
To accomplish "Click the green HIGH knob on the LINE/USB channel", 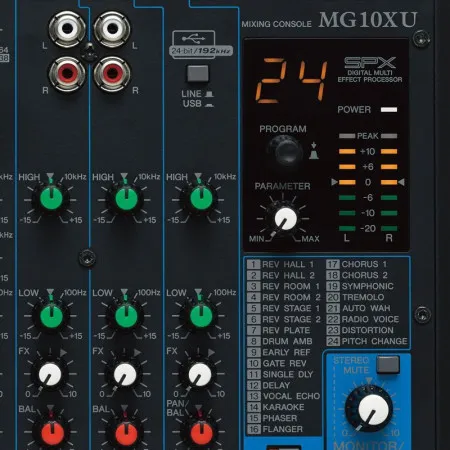I will pos(201,199).
